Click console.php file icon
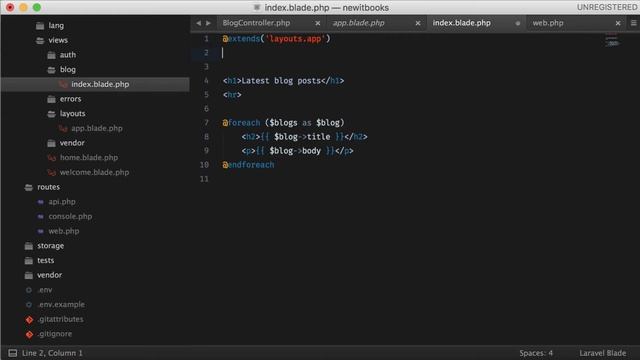640x360 pixels. point(40,217)
